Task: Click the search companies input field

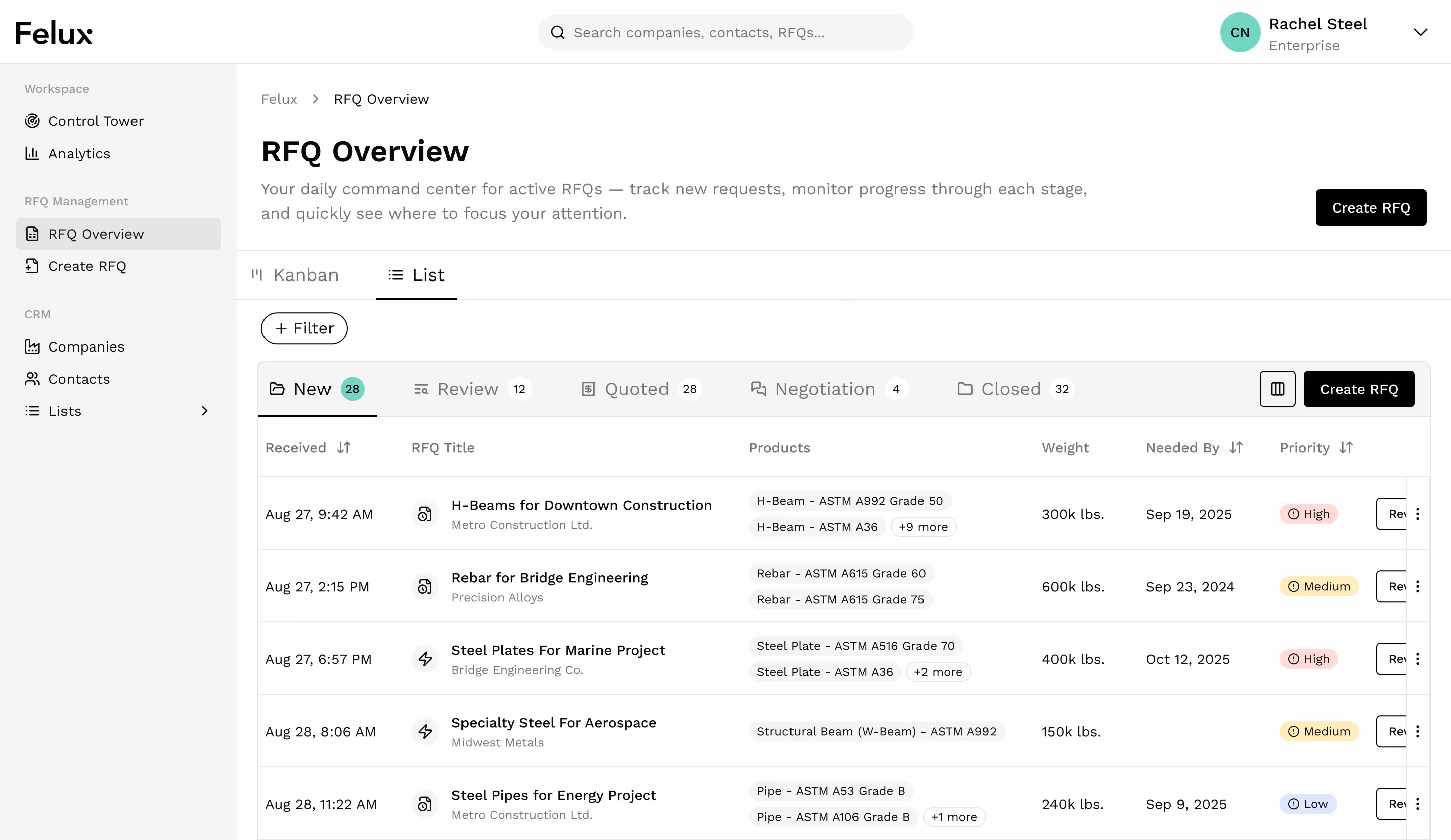Action: pyautogui.click(x=725, y=32)
